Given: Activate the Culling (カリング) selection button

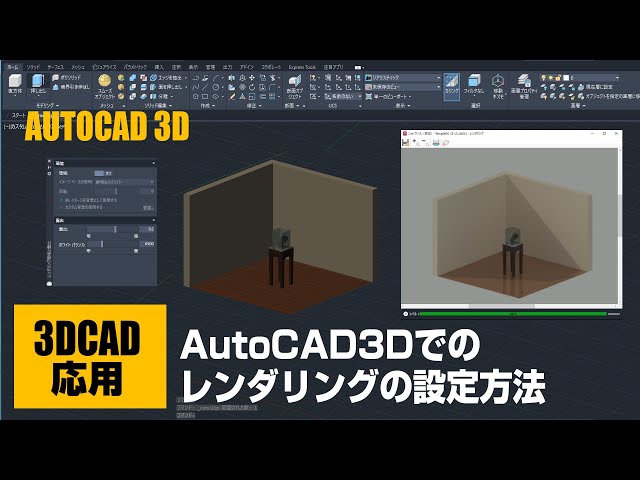Looking at the screenshot, I should tap(452, 86).
